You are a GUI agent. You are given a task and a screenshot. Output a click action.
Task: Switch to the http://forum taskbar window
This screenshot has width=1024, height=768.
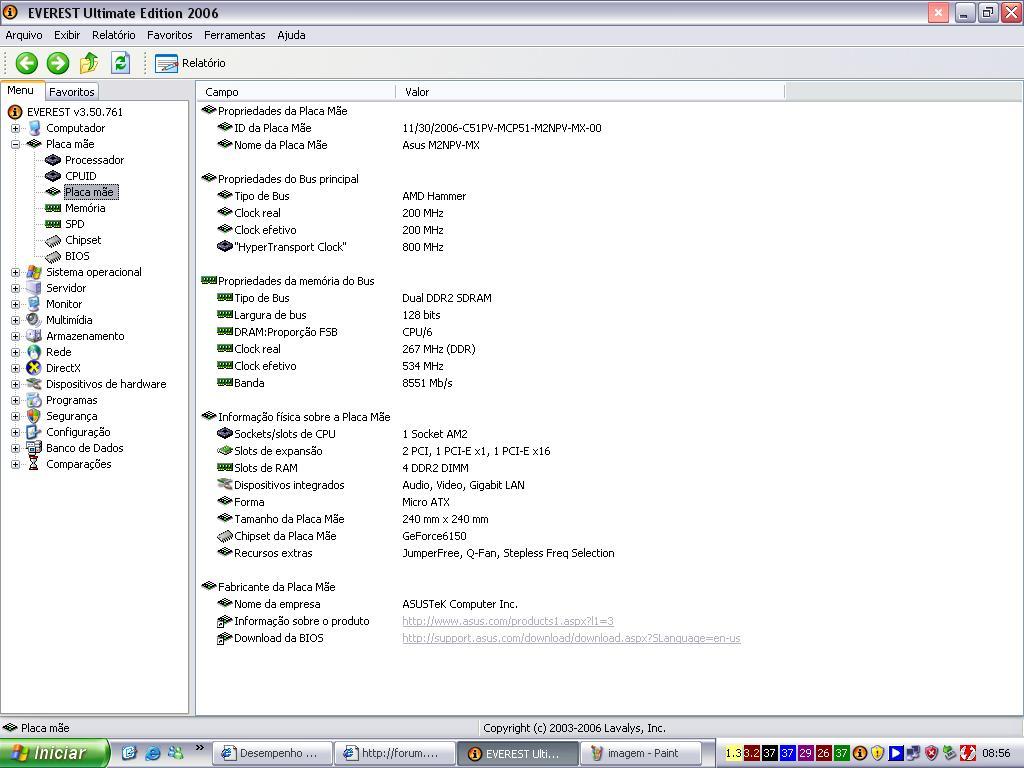394,753
